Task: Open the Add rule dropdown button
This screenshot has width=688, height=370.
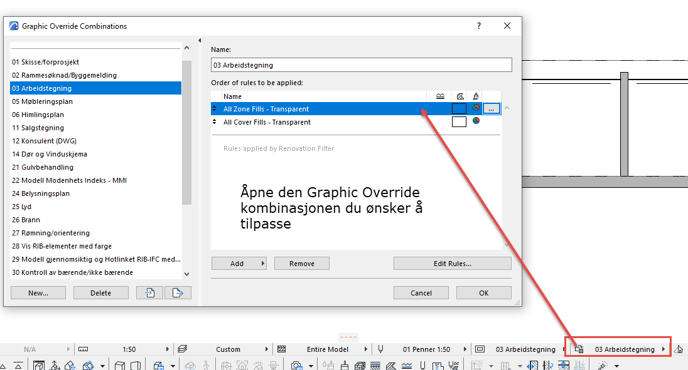Action: (239, 263)
